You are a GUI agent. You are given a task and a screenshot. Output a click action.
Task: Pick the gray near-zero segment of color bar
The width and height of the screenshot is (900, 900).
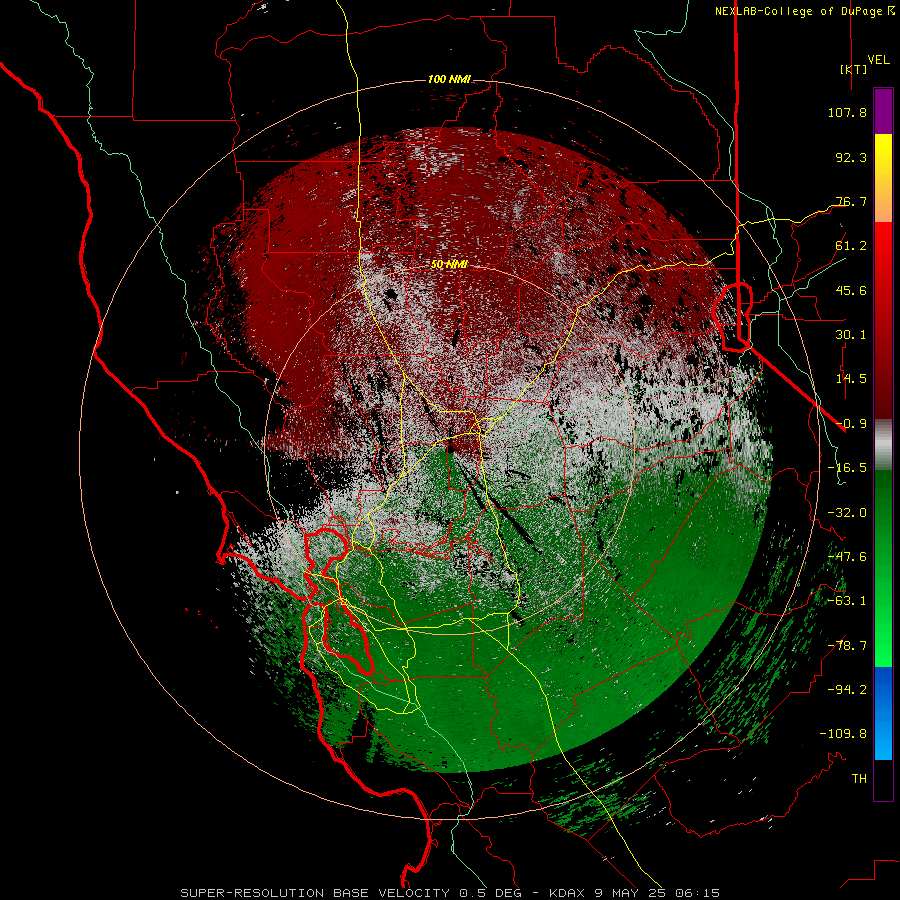click(x=883, y=442)
